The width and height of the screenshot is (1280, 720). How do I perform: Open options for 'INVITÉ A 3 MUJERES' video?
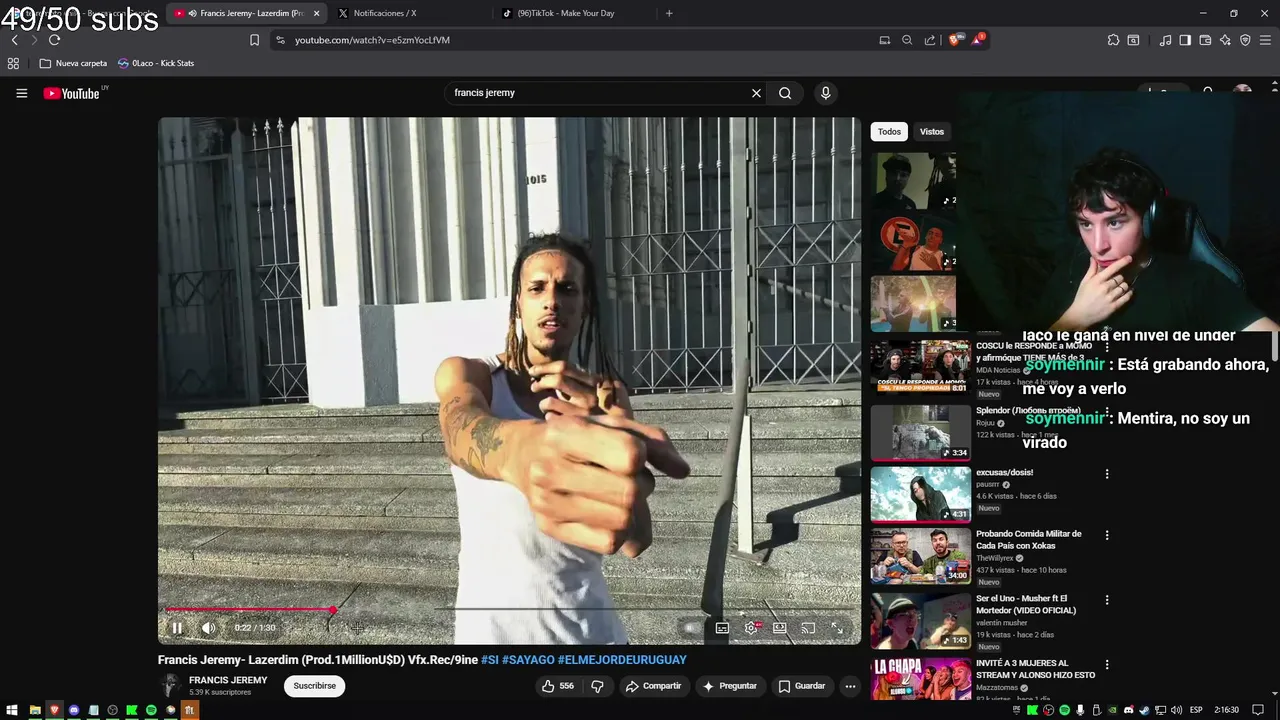pos(1106,664)
